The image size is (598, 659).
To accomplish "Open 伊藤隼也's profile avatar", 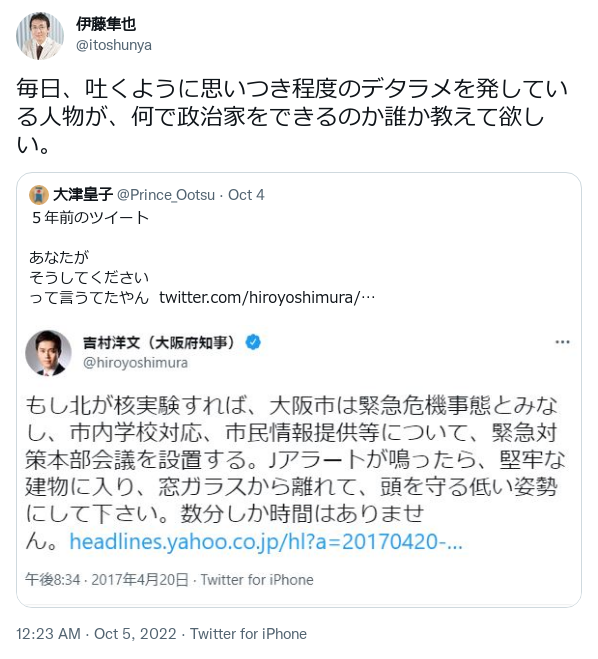I will [40, 35].
